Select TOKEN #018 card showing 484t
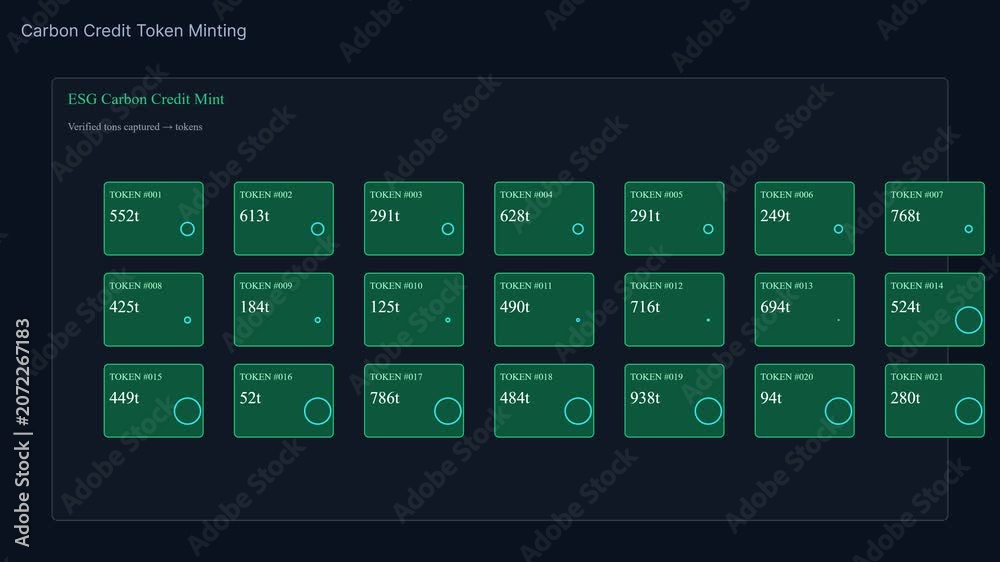This screenshot has height=562, width=1000. (544, 401)
